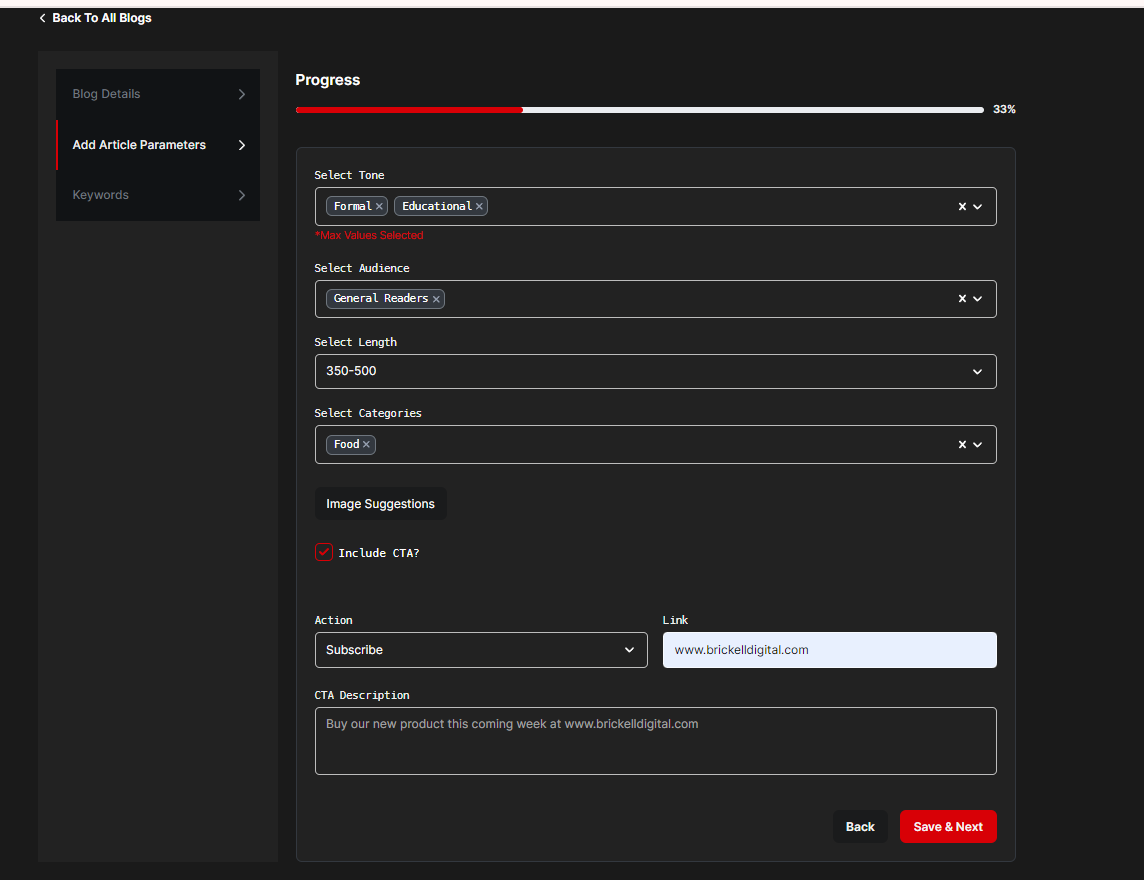1144x880 pixels.
Task: Click the Image Suggestions button
Action: coord(380,503)
